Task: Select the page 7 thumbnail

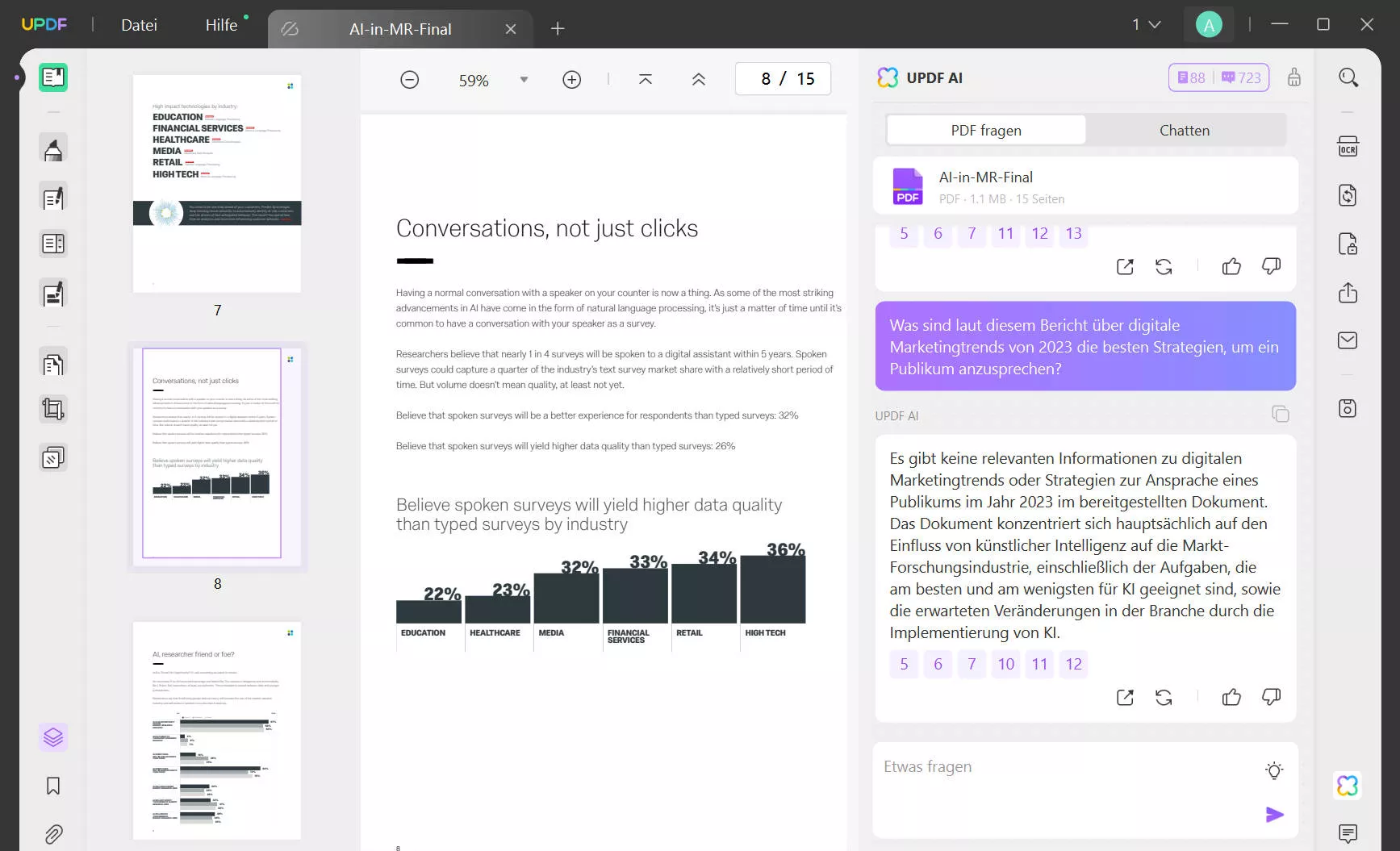Action: click(x=217, y=184)
